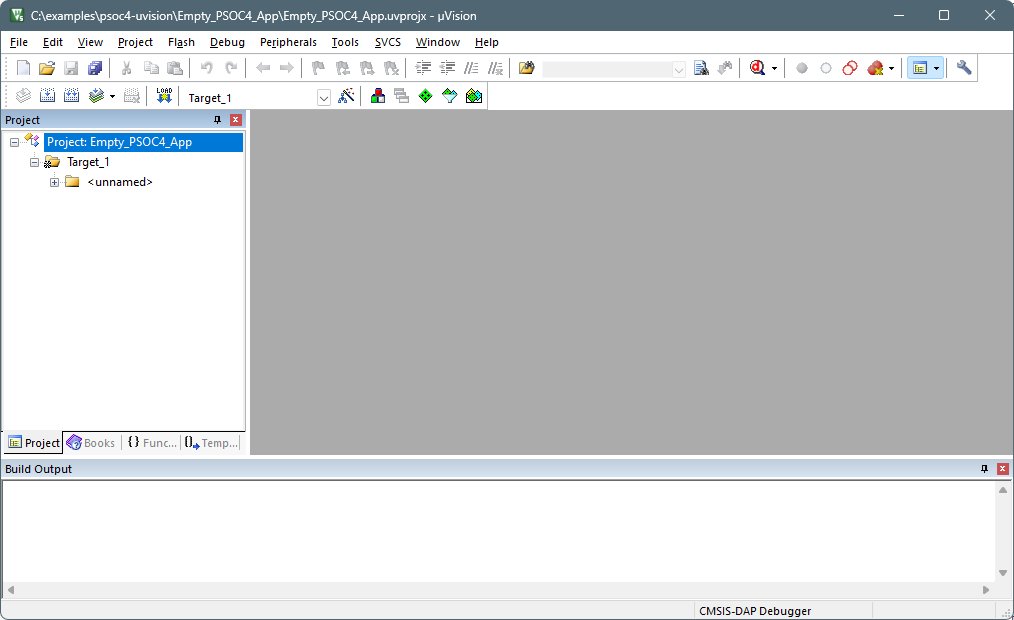The height and width of the screenshot is (620, 1014).
Task: Open the Pack Installer icon
Action: [474, 96]
